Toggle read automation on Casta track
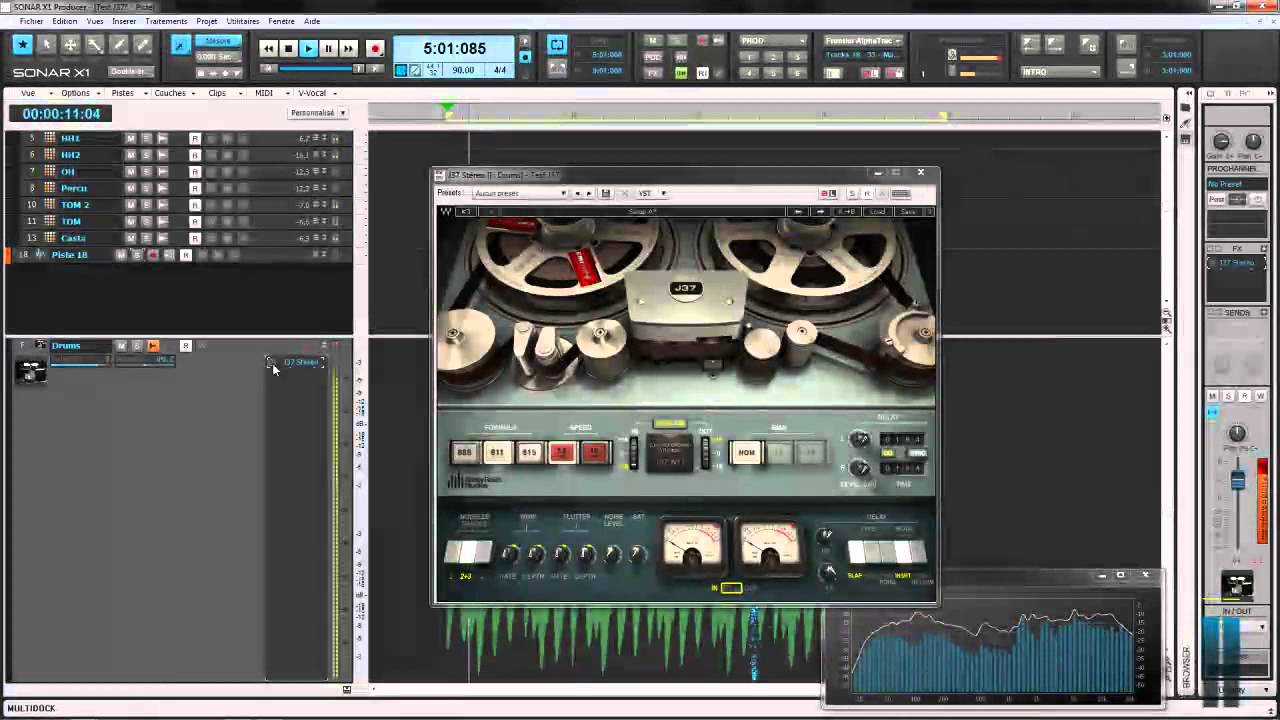Image resolution: width=1280 pixels, height=720 pixels. click(x=195, y=238)
